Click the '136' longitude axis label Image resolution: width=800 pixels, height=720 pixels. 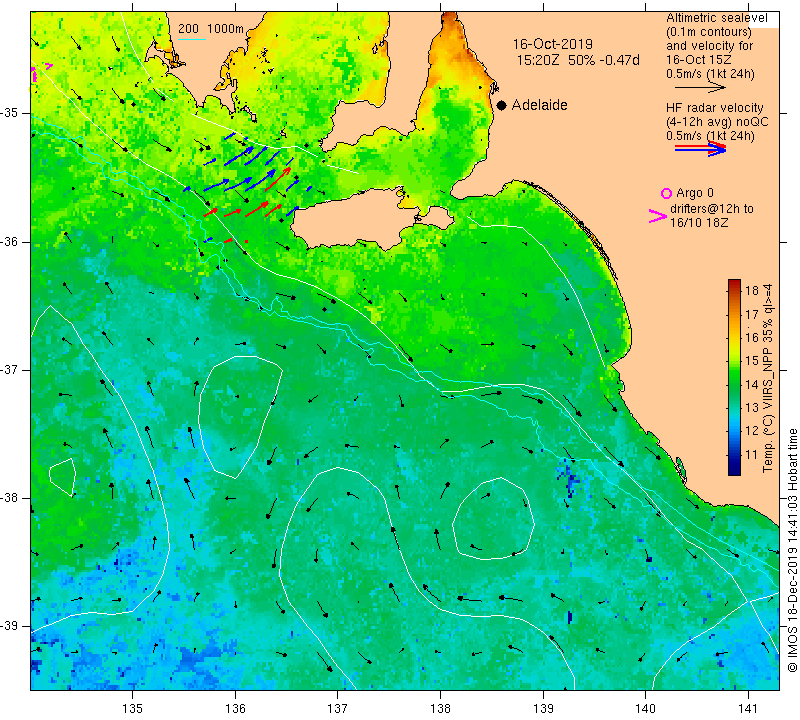click(x=235, y=709)
